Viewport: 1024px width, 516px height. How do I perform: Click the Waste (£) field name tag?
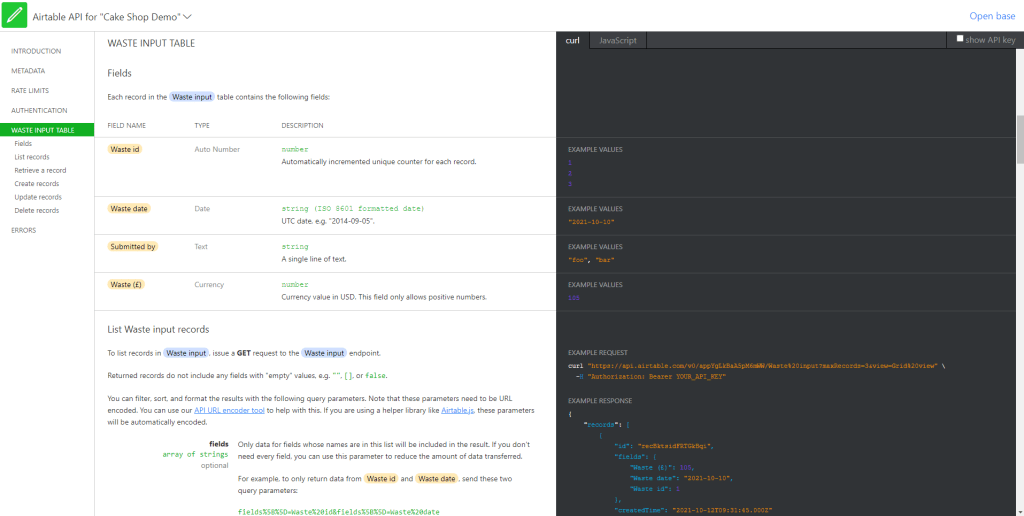127,284
